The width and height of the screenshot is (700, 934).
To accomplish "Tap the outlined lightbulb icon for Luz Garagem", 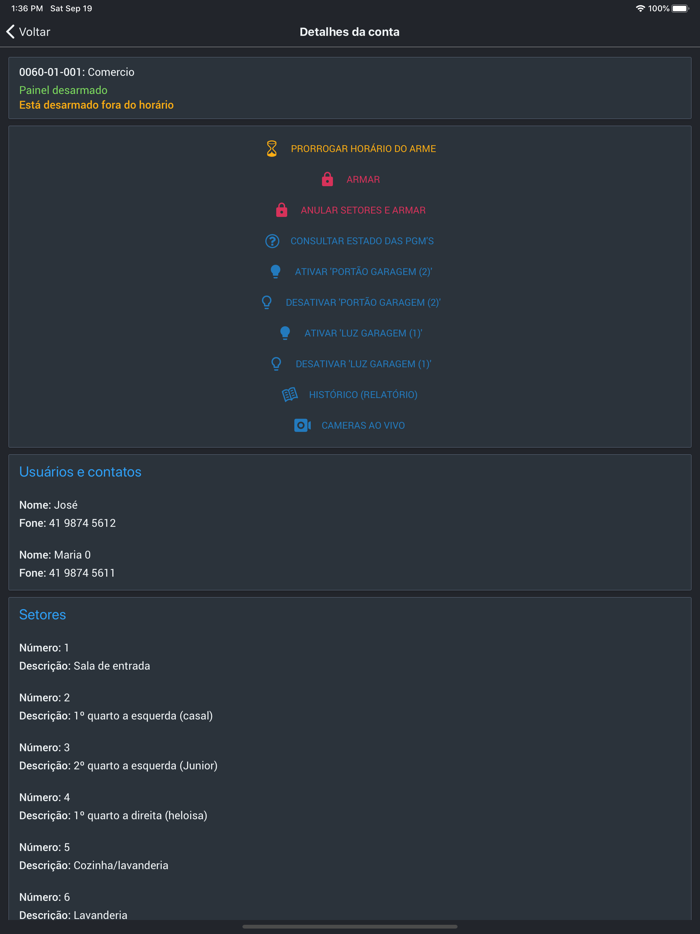I will click(x=277, y=364).
